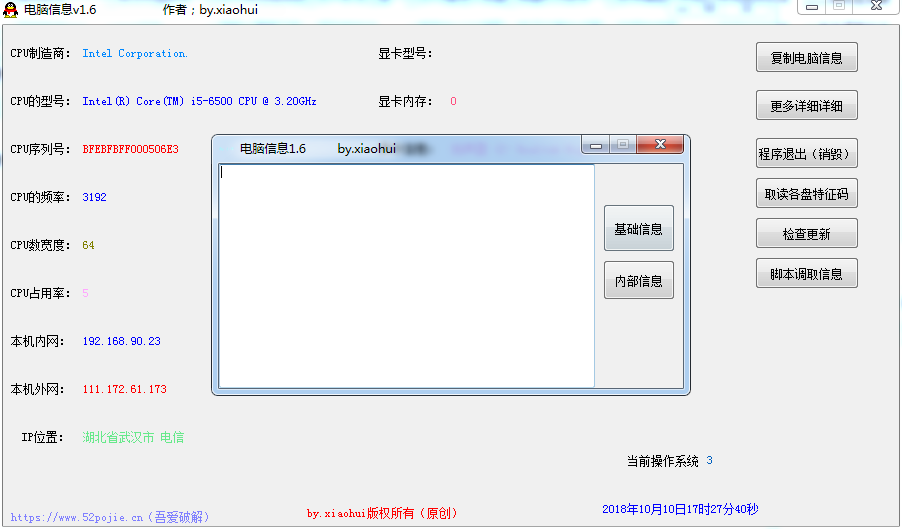Click the 当前操作系统 value 3

[709, 461]
